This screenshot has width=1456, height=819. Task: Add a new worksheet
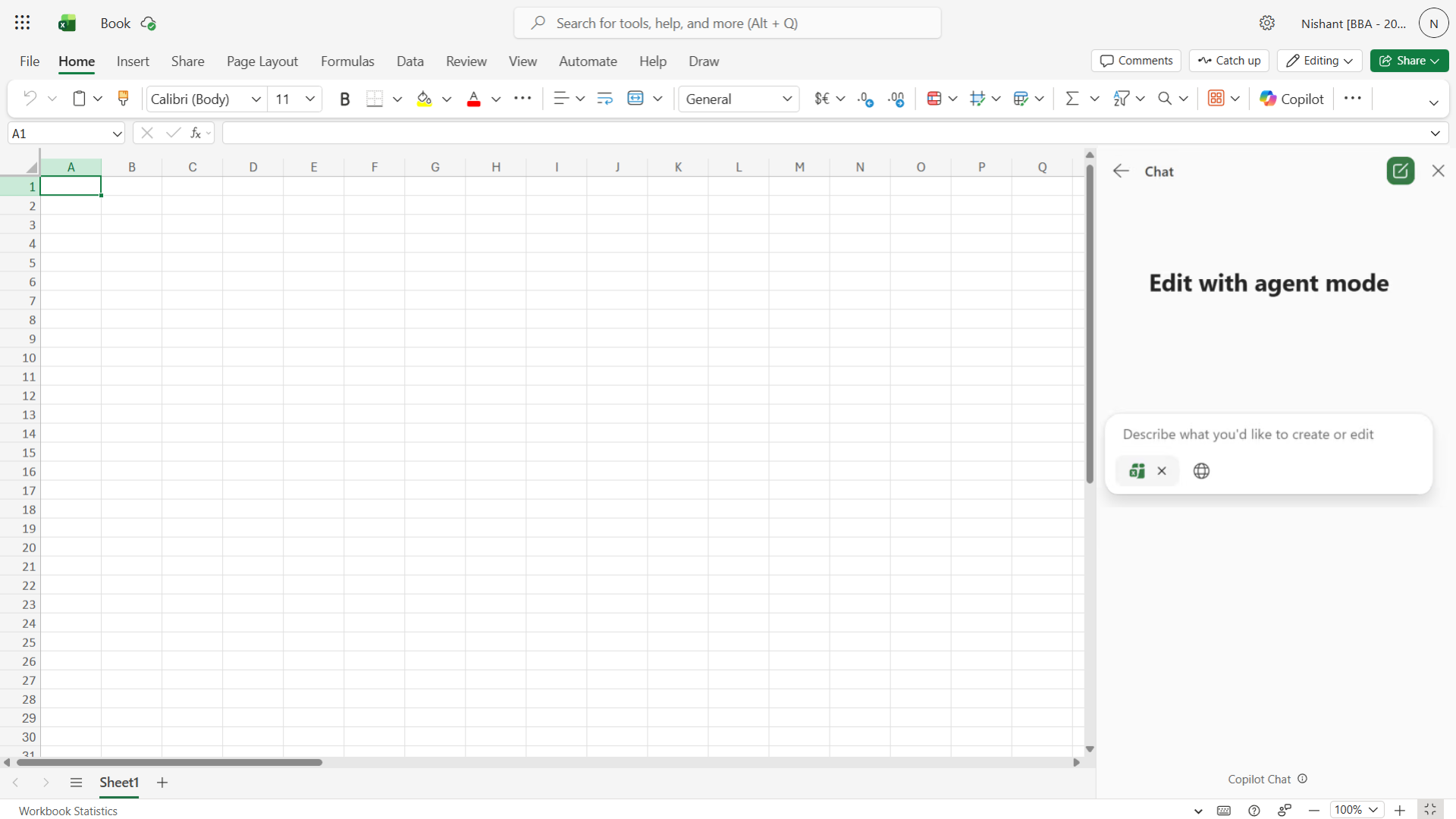coord(162,783)
